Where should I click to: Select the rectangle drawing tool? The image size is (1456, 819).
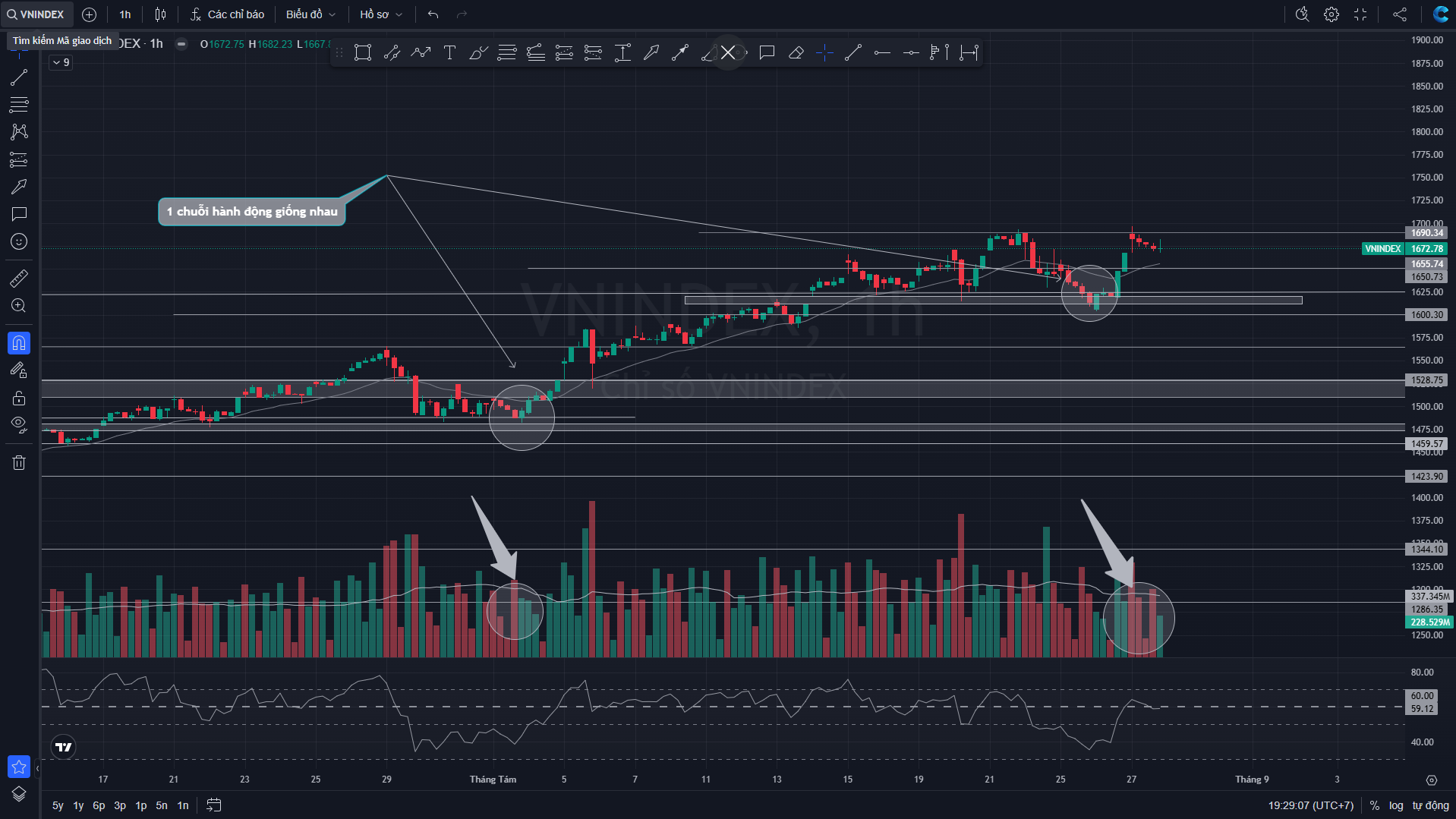(363, 52)
